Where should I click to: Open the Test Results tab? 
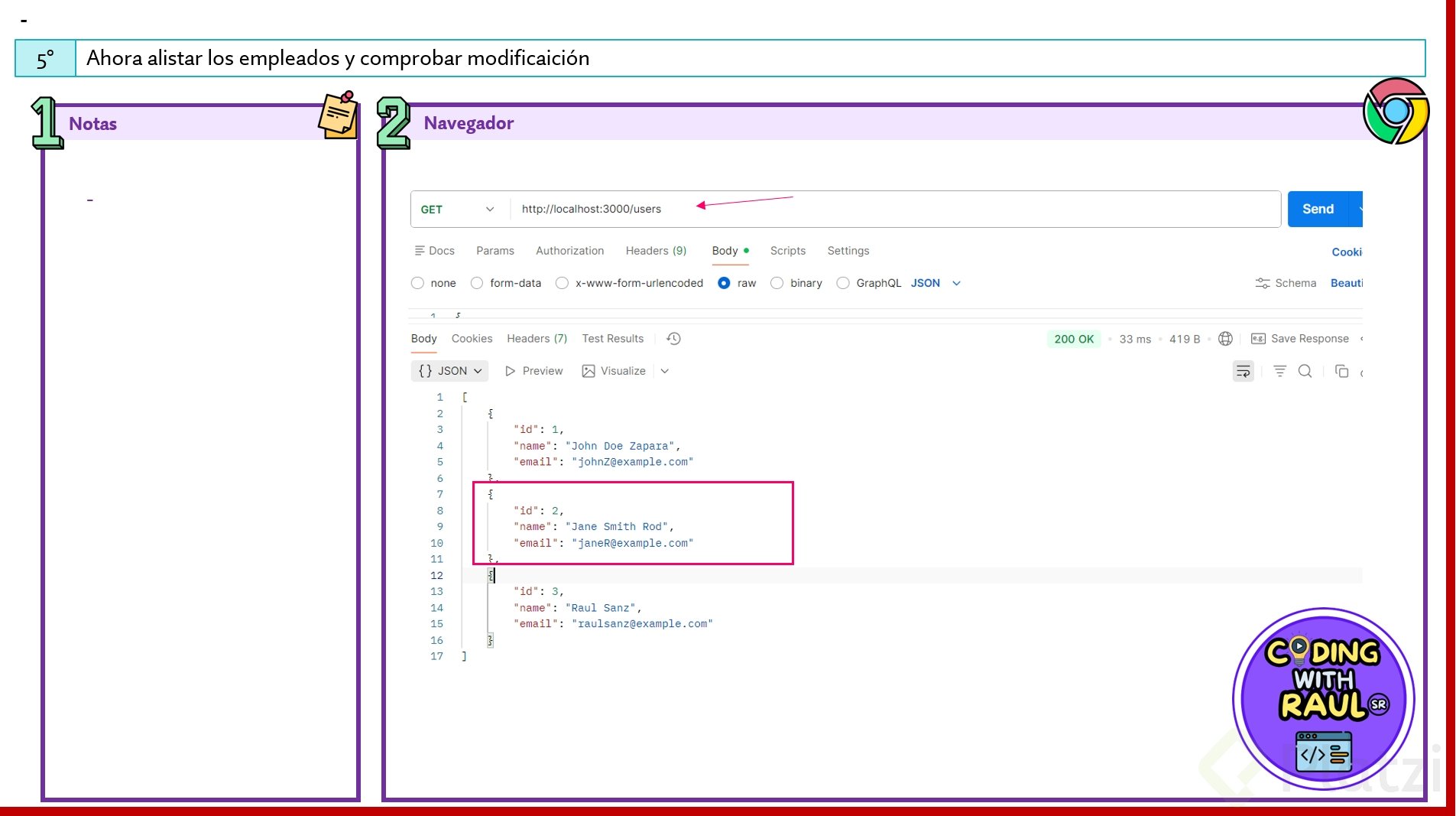pos(612,339)
